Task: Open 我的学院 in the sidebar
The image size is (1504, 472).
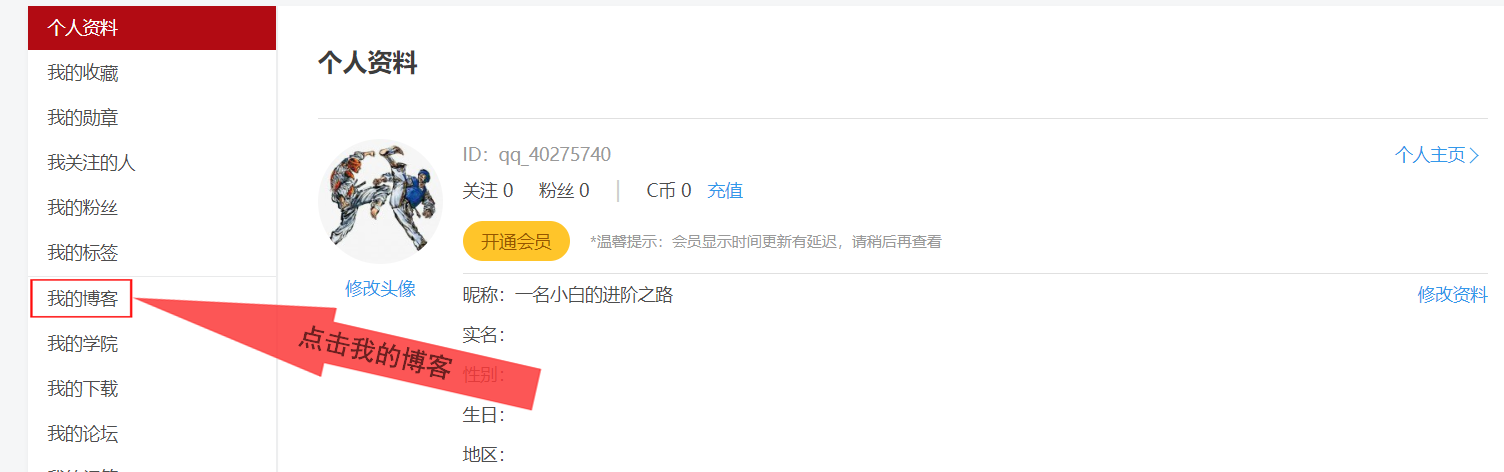Action: click(152, 344)
